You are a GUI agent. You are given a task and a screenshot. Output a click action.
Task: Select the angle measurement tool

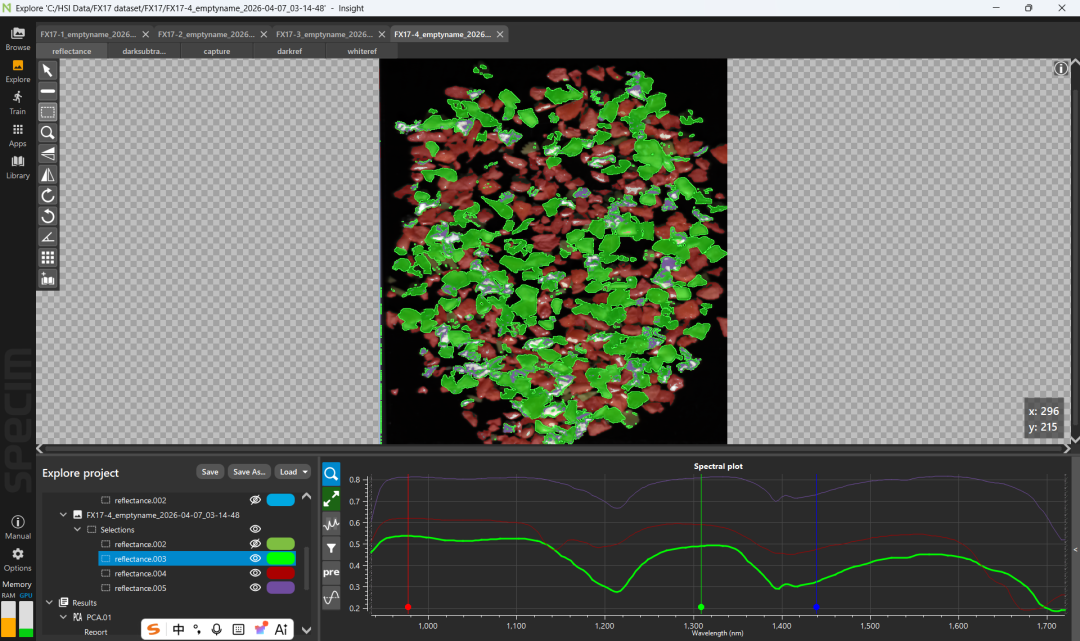click(x=48, y=237)
